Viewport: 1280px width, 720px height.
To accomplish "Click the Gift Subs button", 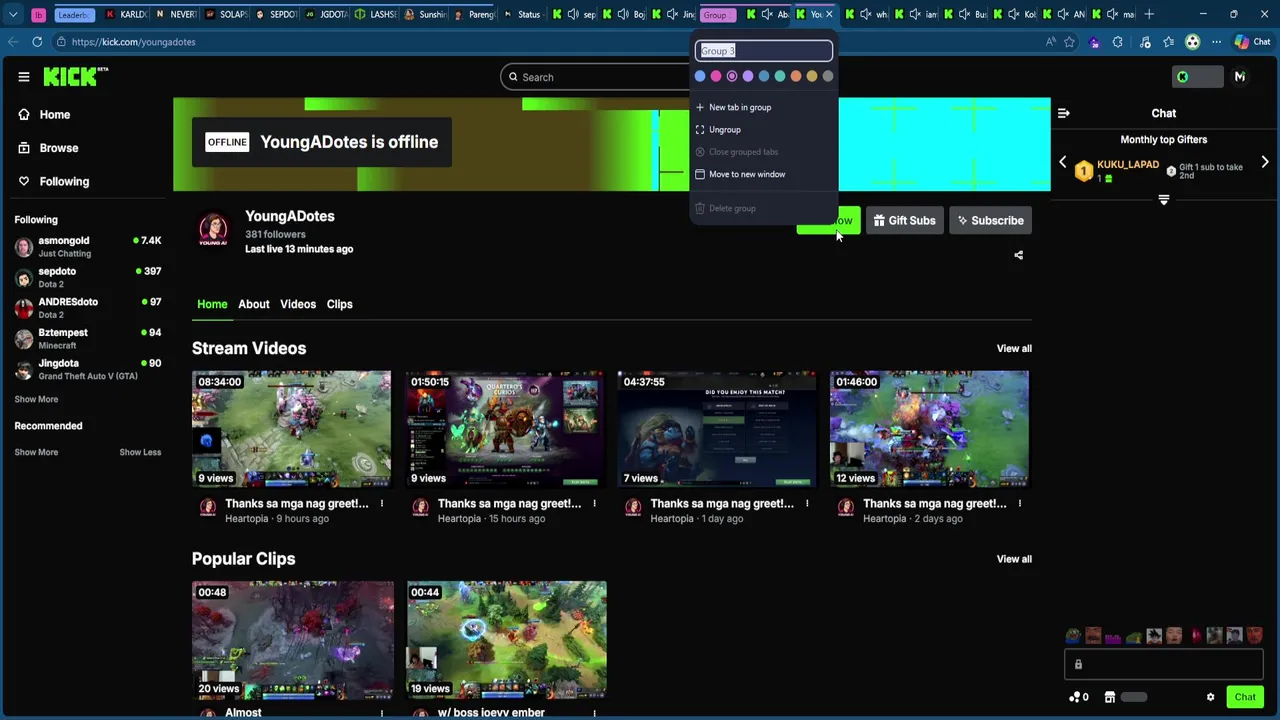I will [904, 221].
